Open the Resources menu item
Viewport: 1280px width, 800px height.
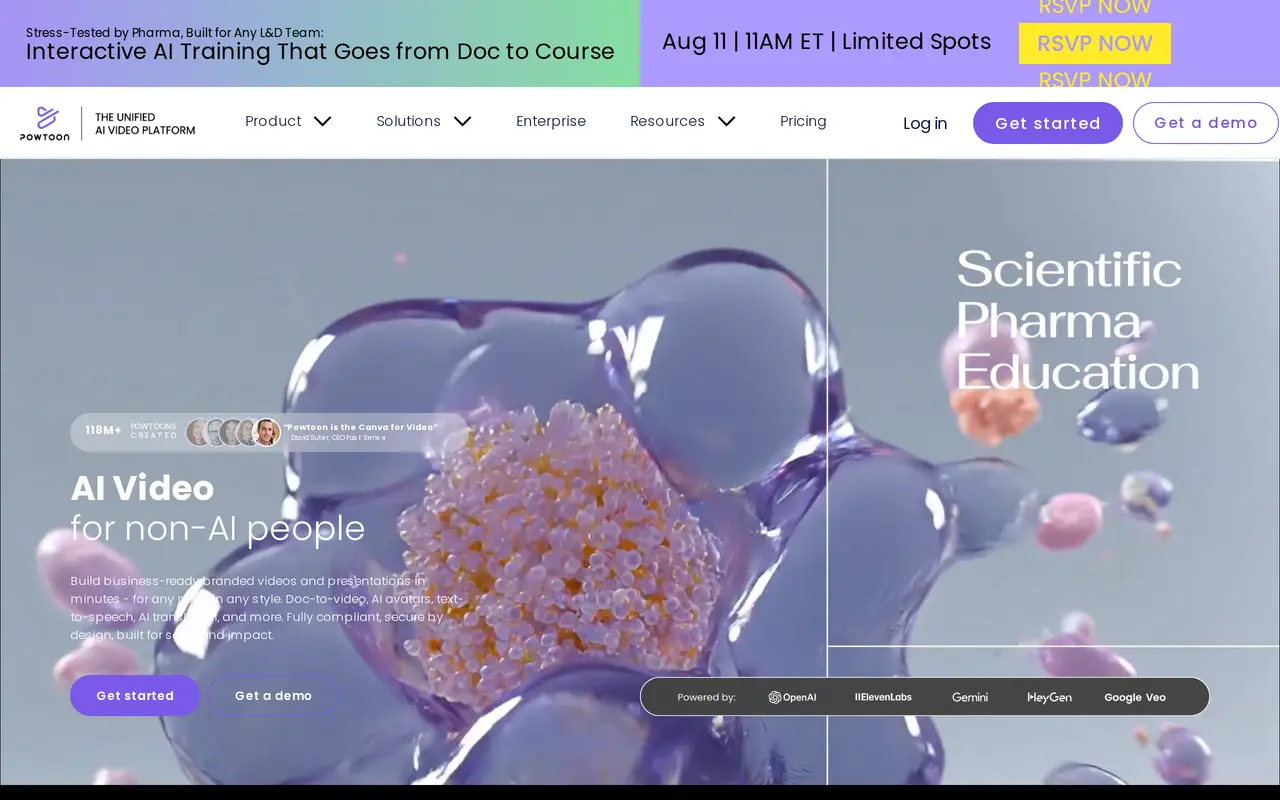point(667,121)
